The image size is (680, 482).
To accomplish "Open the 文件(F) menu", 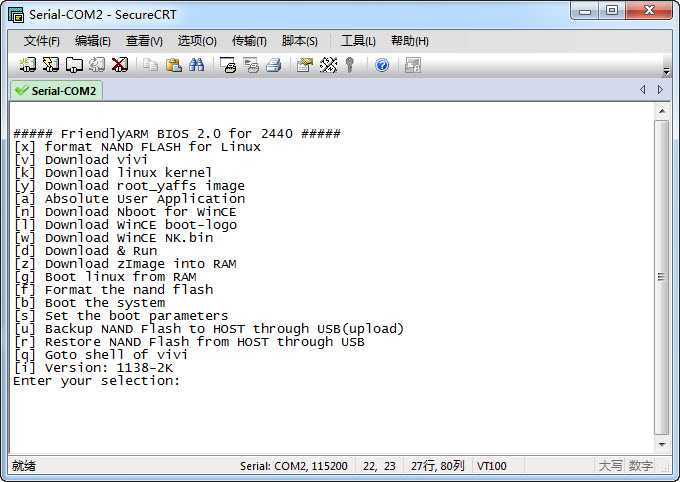I will tap(41, 41).
